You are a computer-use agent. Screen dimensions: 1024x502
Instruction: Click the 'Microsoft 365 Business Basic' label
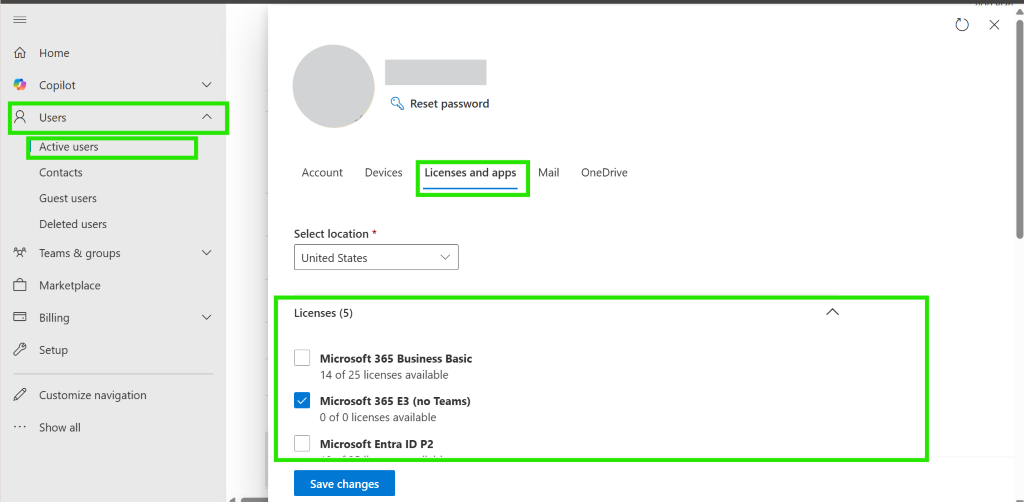(x=396, y=358)
